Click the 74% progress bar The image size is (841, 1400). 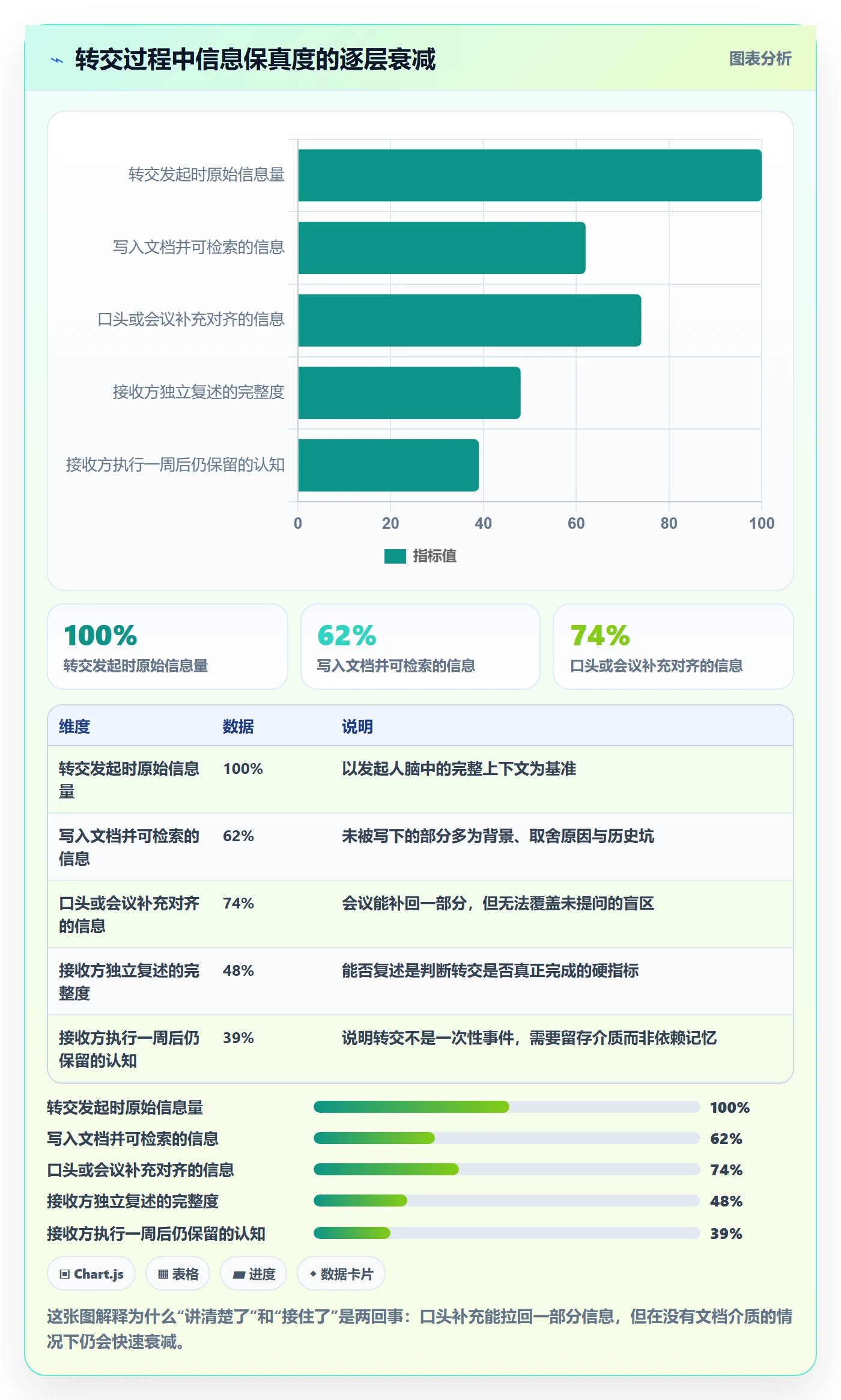507,1169
